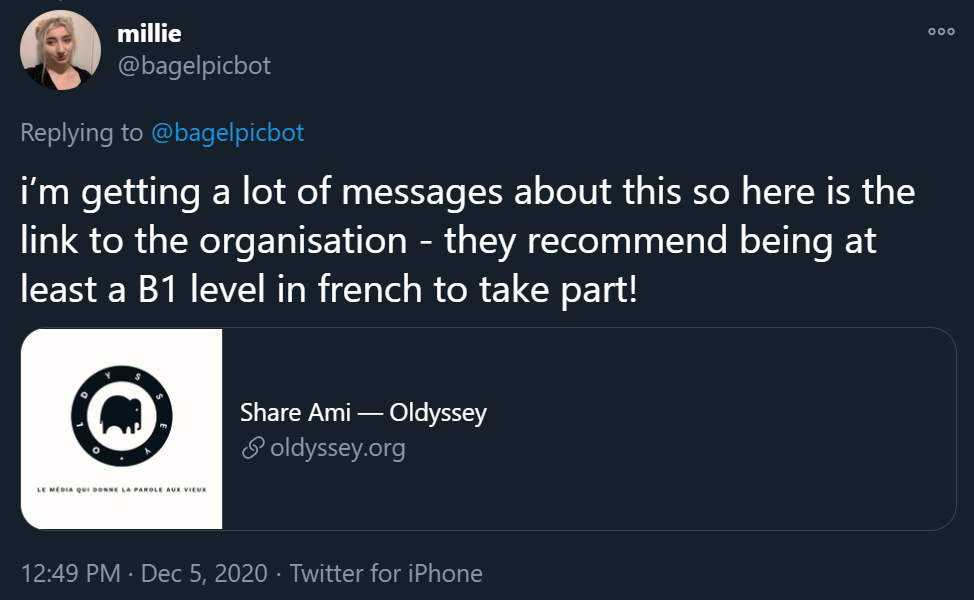Select the @bagelpicbot handle under millie

coord(194,66)
